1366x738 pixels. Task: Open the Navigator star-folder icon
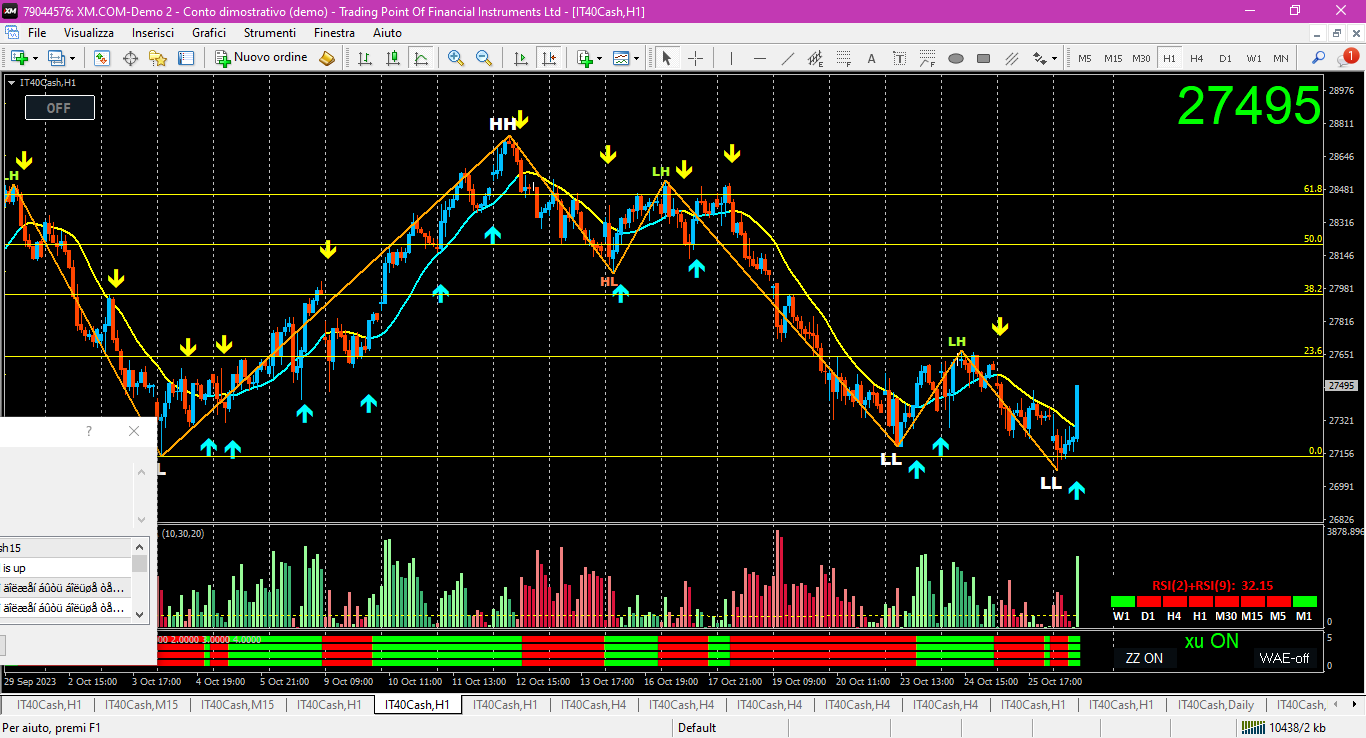click(158, 58)
